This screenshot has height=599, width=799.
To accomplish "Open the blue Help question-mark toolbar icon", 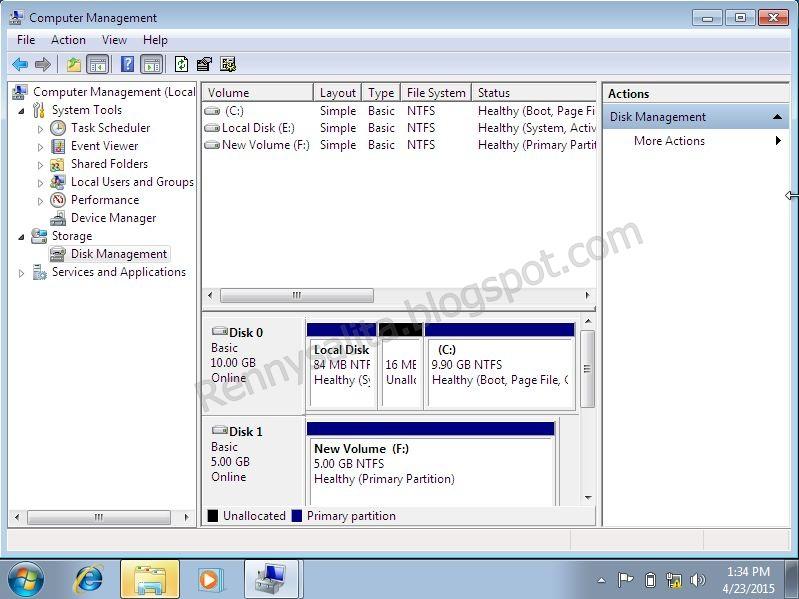I will point(127,64).
